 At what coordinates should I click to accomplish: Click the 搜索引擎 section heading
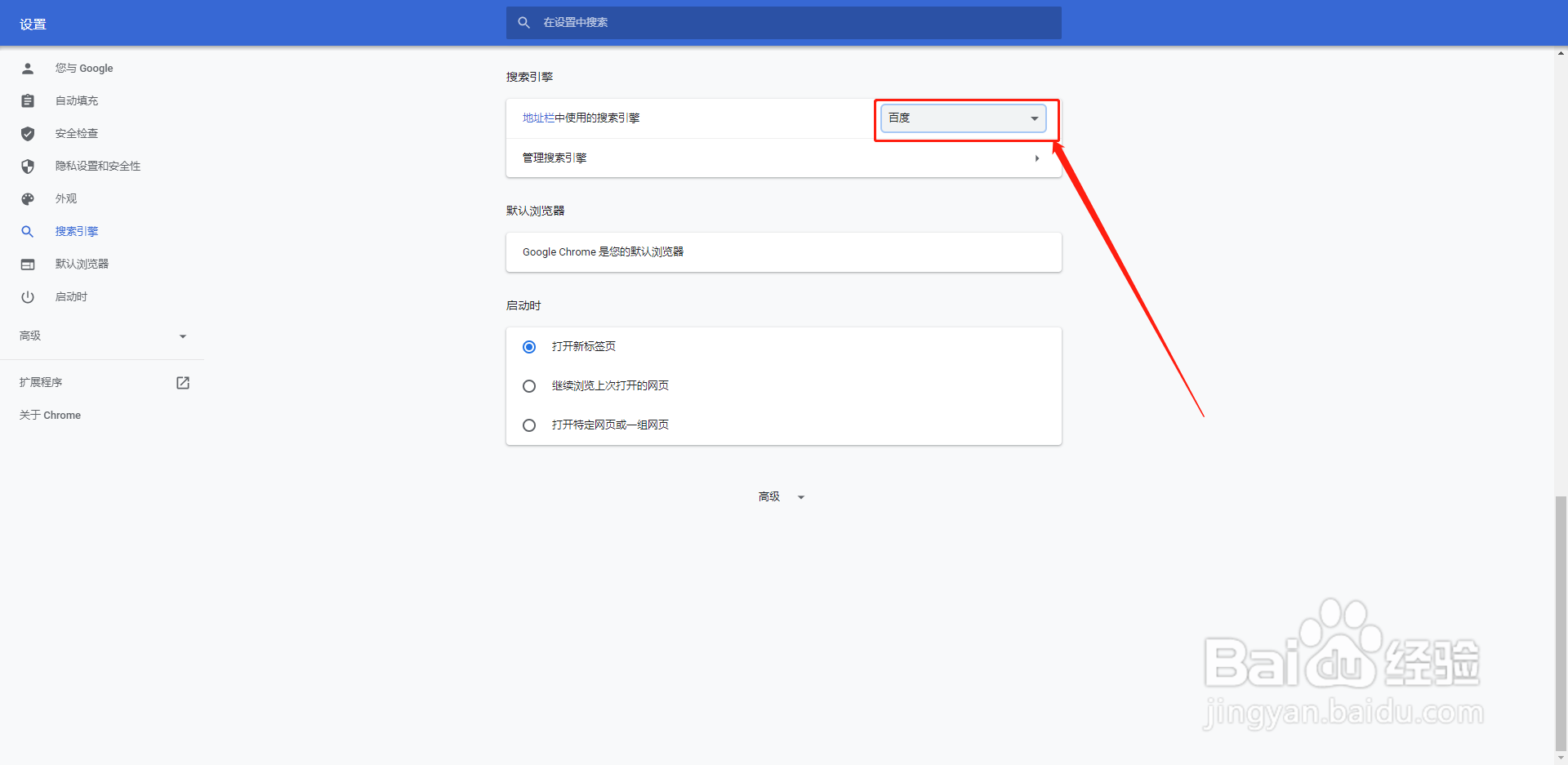[x=529, y=77]
